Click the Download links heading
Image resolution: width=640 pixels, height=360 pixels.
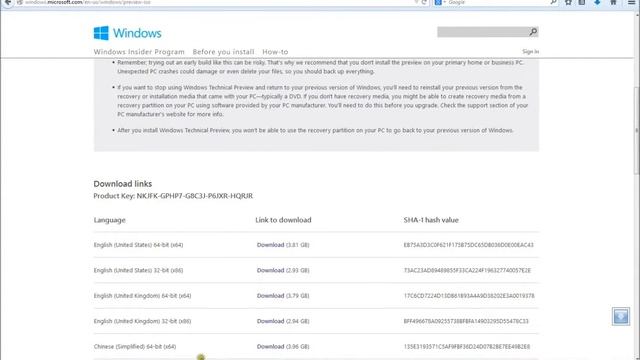coord(122,184)
